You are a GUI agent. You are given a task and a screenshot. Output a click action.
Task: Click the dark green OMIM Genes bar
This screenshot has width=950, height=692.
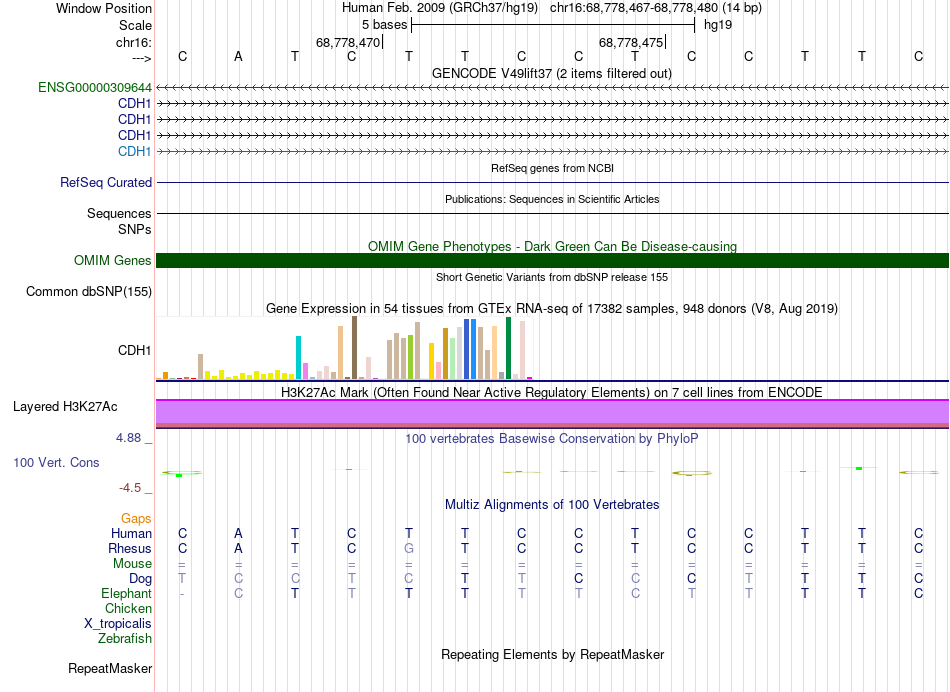pos(552,261)
